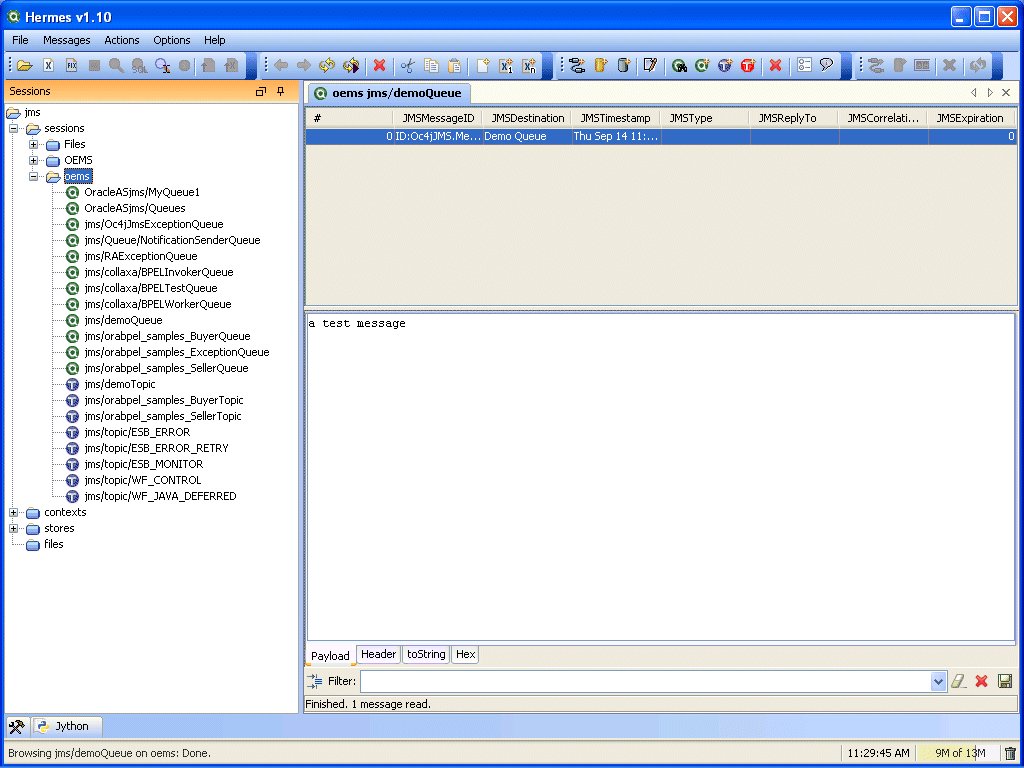Image resolution: width=1024 pixels, height=768 pixels.
Task: Click the paste clipboard icon
Action: (455, 65)
